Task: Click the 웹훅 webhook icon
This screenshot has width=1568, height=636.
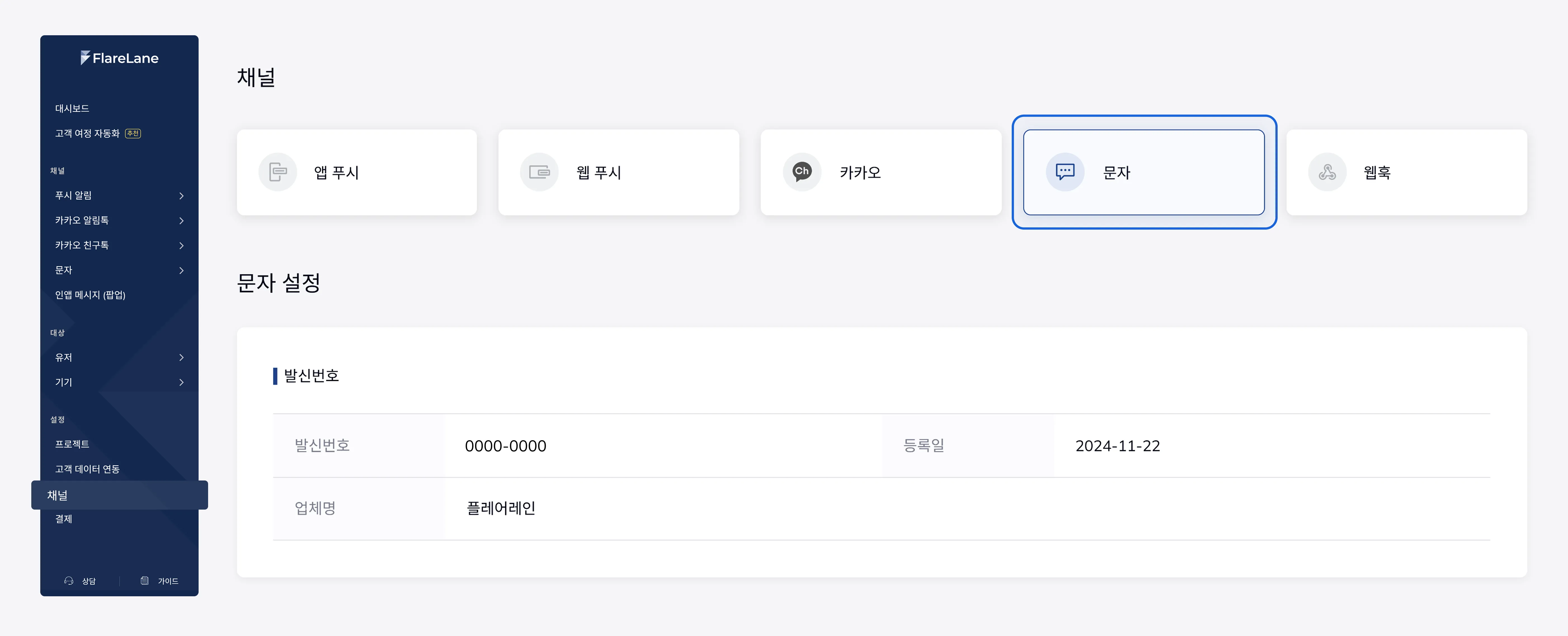Action: pyautogui.click(x=1327, y=172)
